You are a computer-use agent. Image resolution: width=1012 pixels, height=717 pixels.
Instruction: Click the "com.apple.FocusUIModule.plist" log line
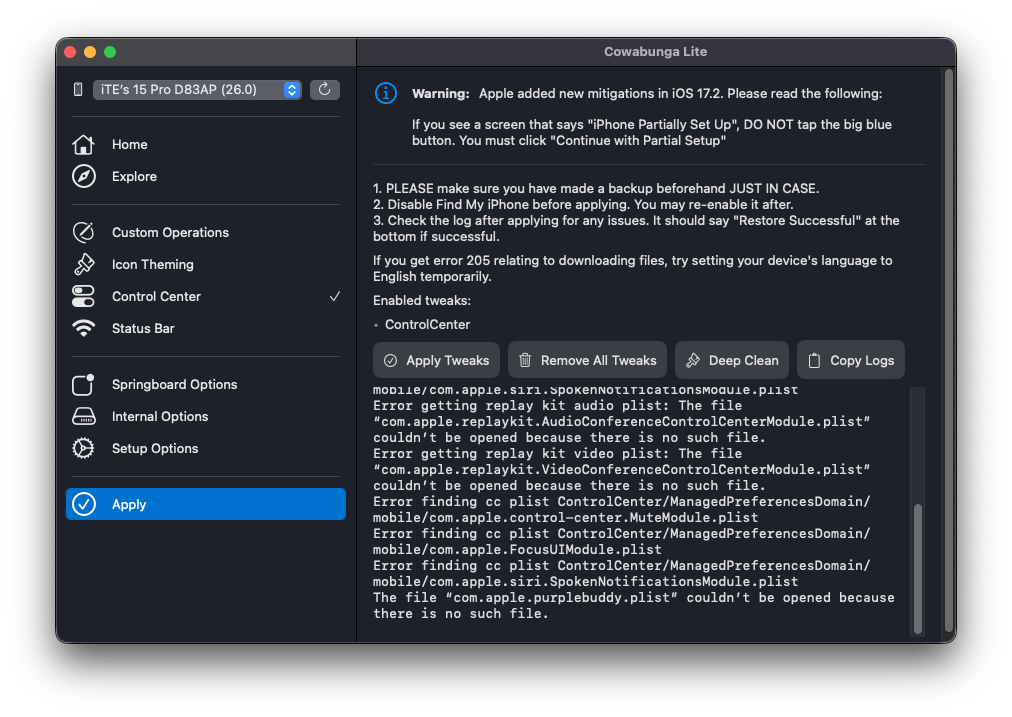517,549
